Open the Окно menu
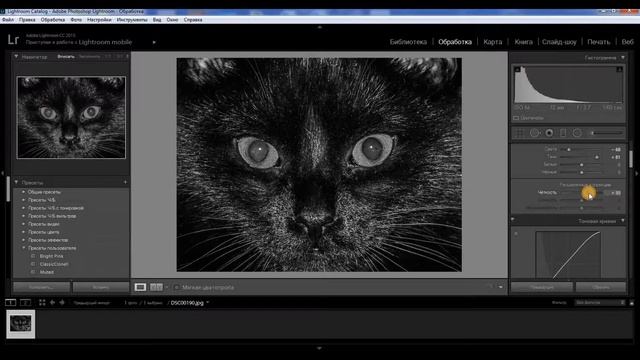Image resolution: width=640 pixels, height=360 pixels. click(x=172, y=20)
